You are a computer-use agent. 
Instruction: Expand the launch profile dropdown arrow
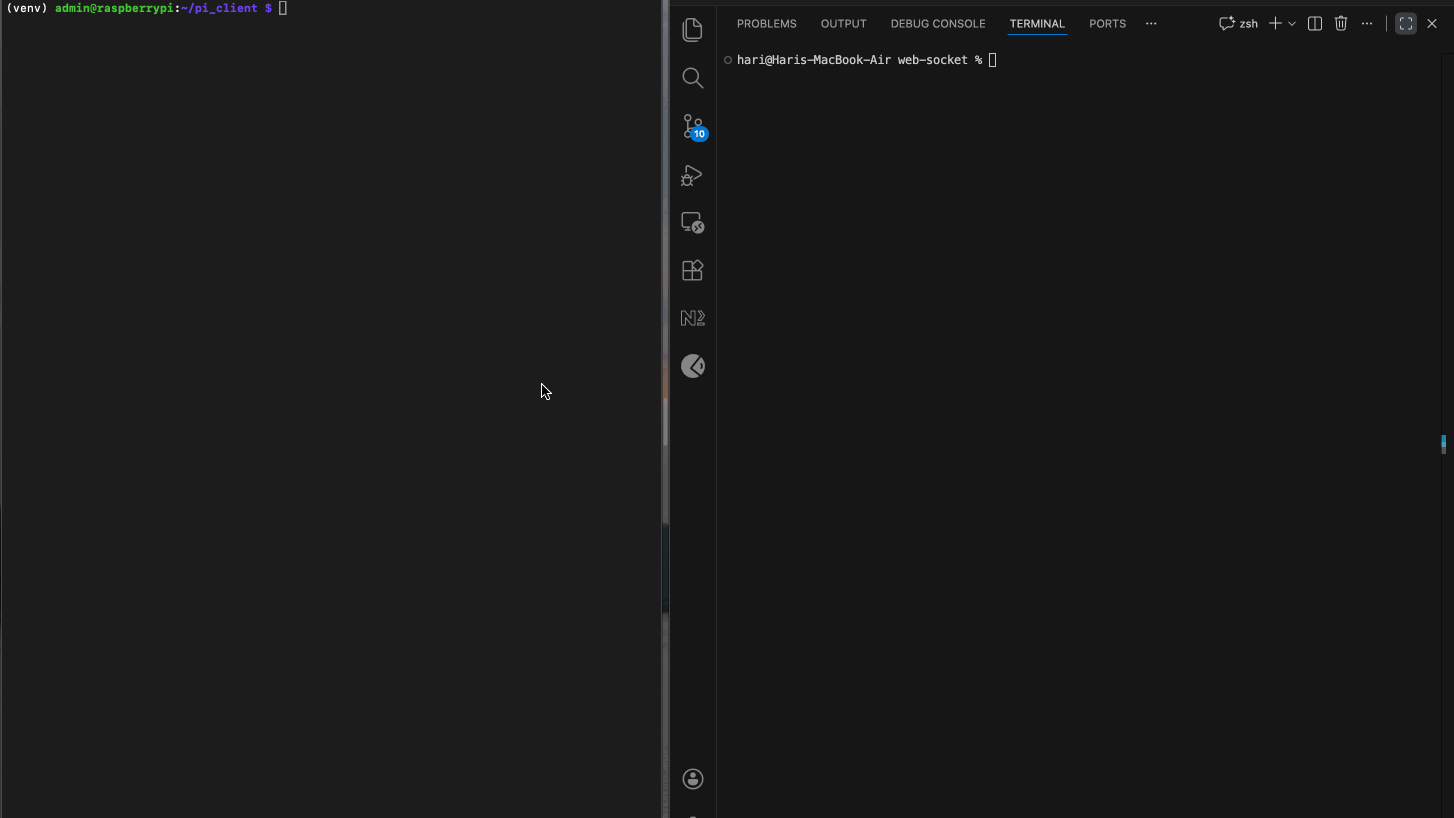pos(1292,24)
